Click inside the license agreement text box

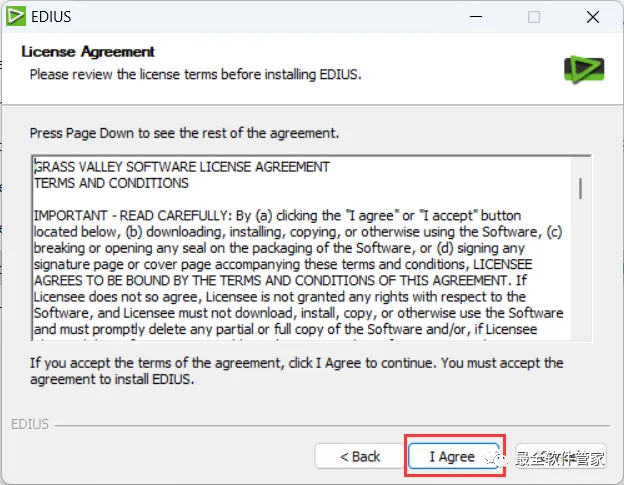(x=311, y=248)
